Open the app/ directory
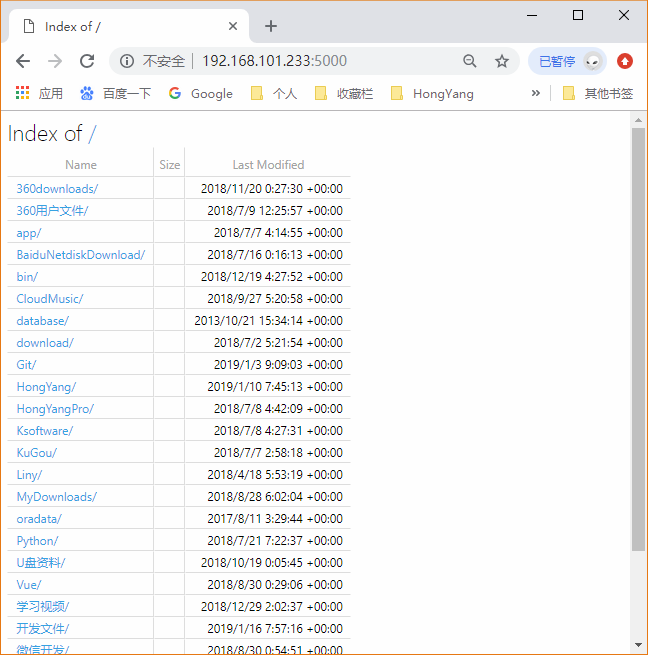 point(29,233)
